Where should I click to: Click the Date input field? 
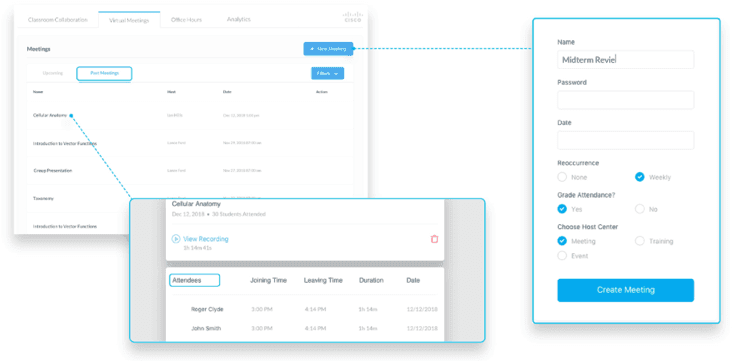coord(625,140)
